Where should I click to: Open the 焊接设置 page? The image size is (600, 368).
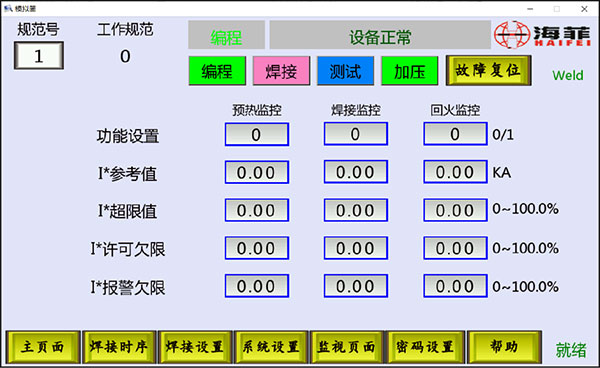[195, 347]
